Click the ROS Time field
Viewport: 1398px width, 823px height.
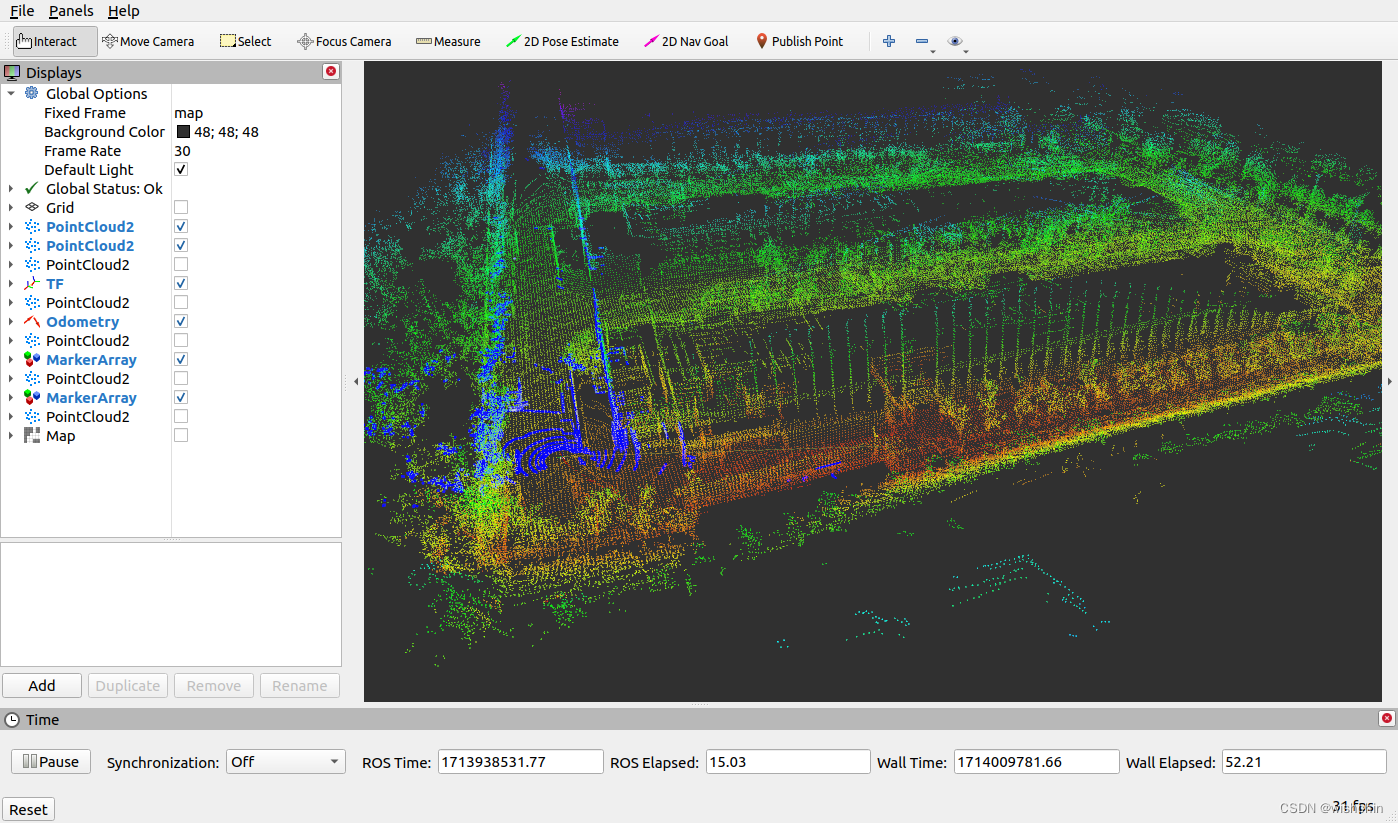pyautogui.click(x=520, y=761)
